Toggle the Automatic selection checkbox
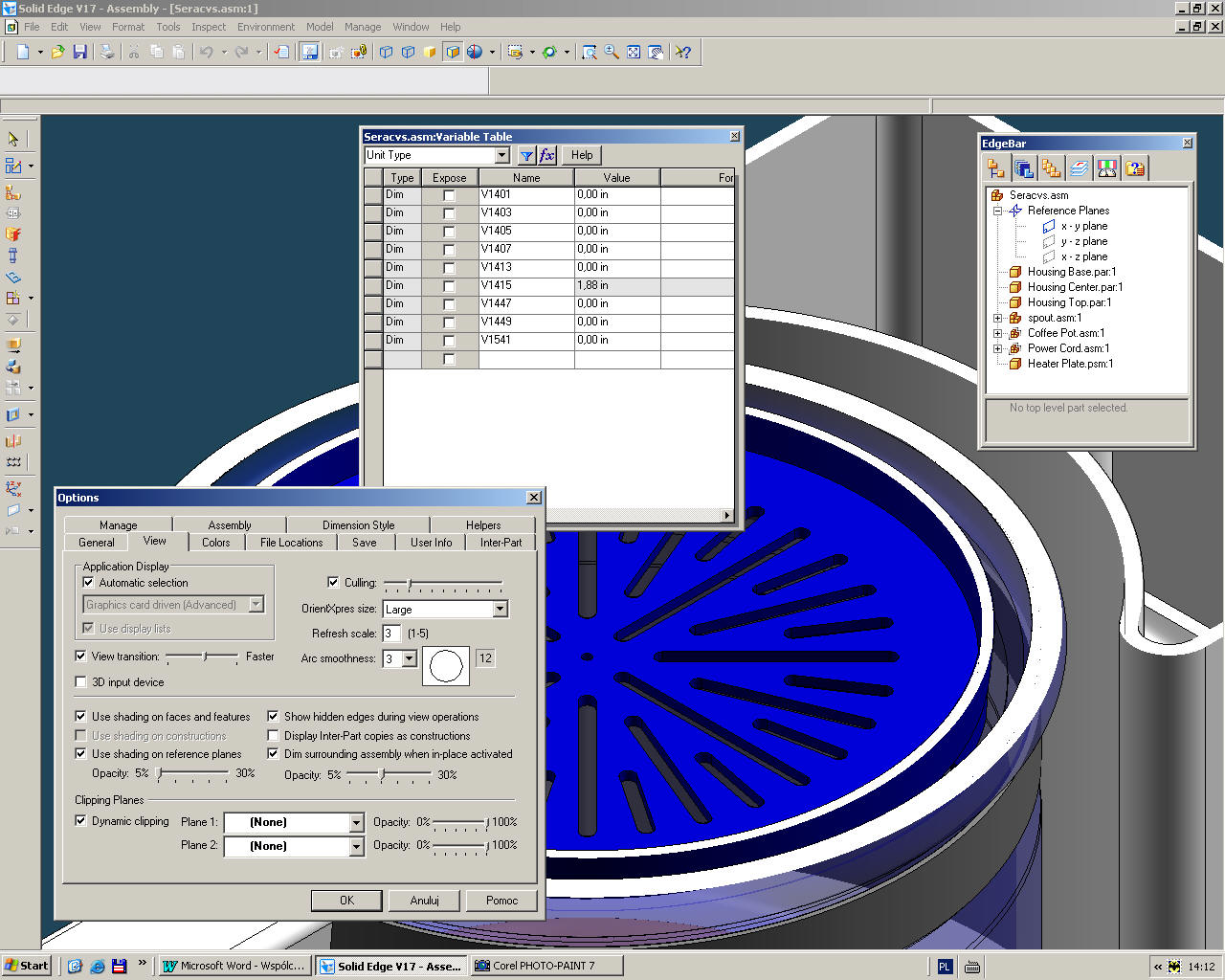This screenshot has width=1225, height=980. (89, 582)
